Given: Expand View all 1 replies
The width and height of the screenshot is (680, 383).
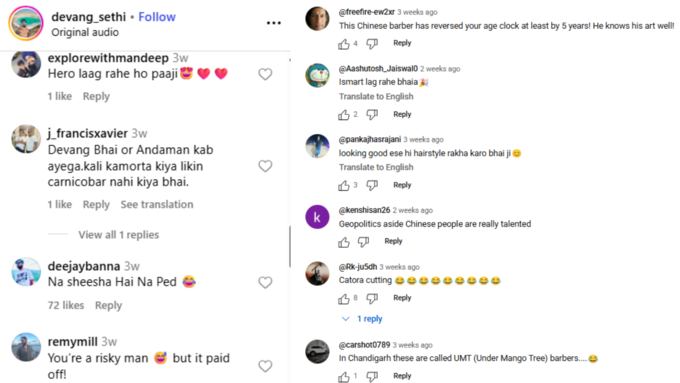Looking at the screenshot, I should point(118,235).
